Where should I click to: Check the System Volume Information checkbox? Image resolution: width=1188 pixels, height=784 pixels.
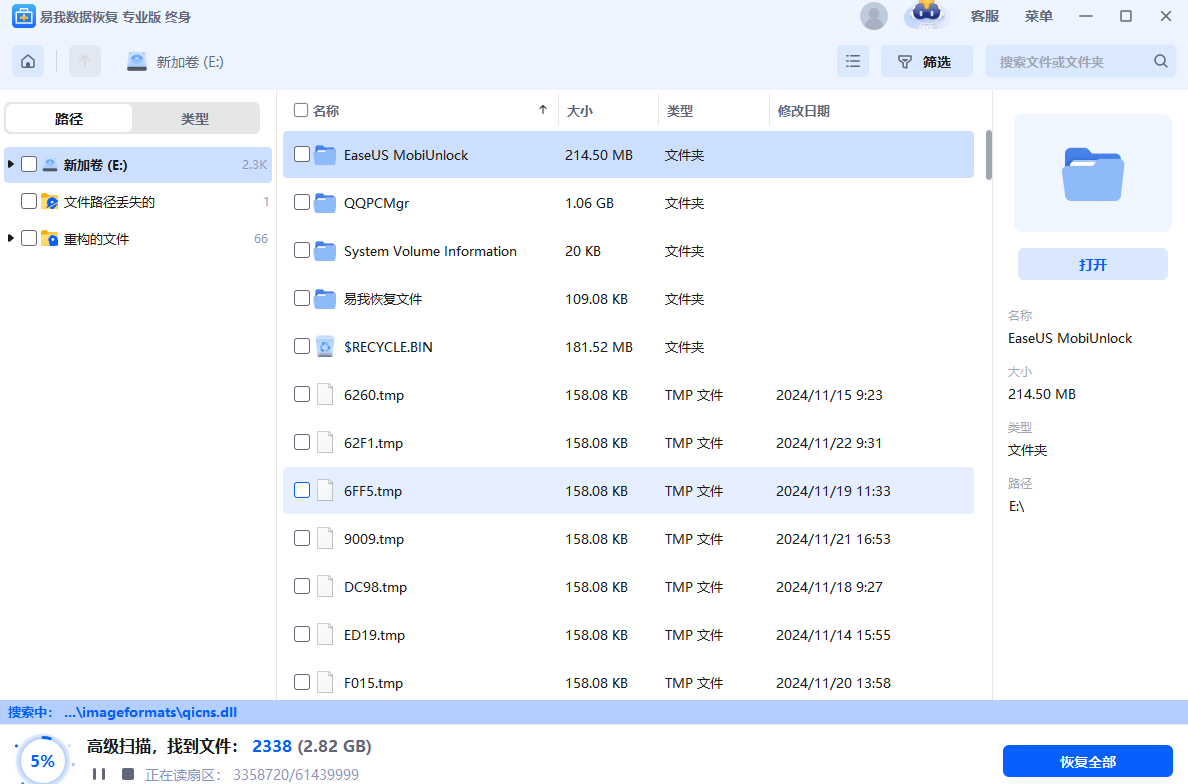click(302, 250)
